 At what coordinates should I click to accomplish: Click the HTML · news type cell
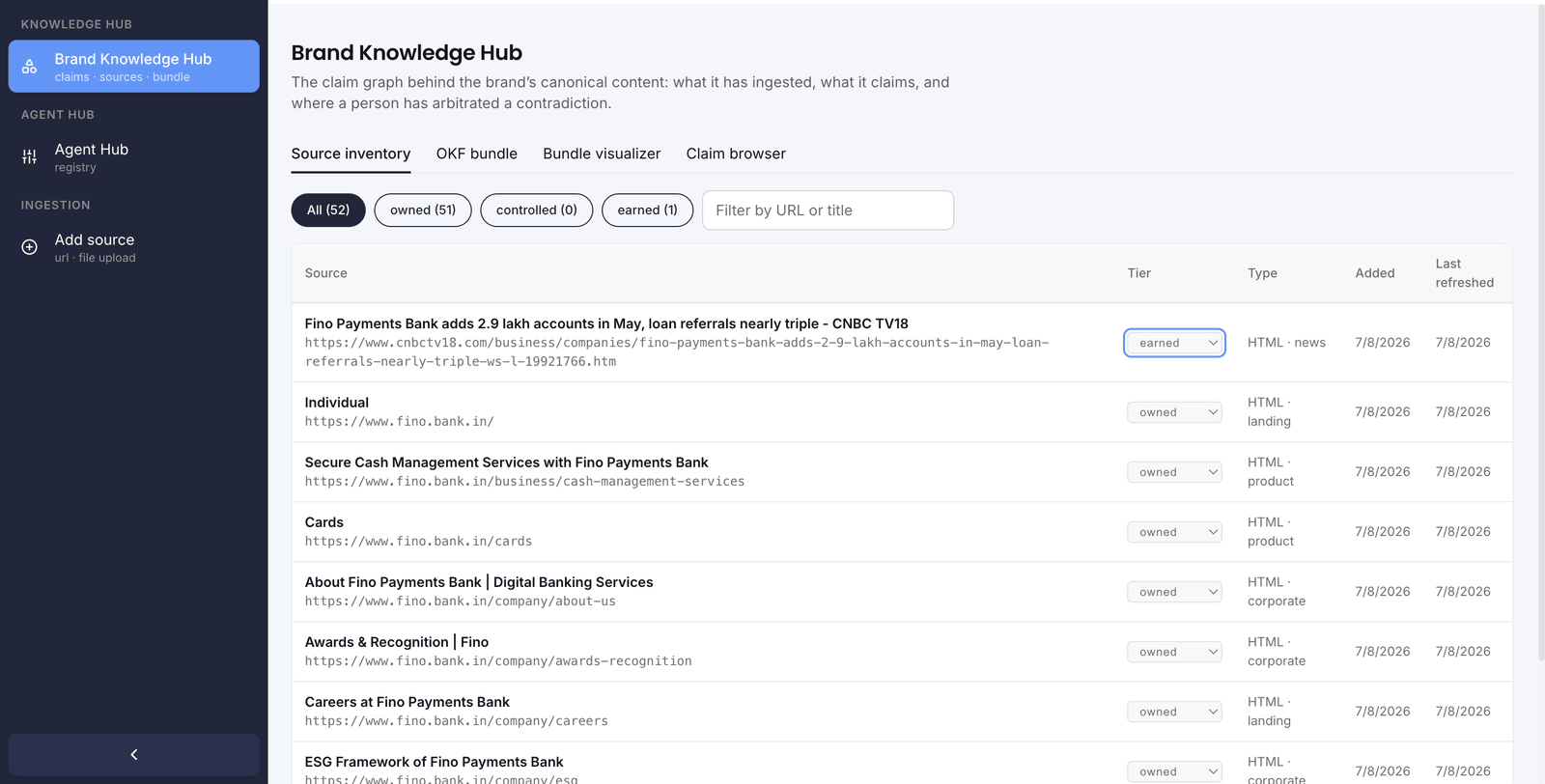pos(1286,343)
